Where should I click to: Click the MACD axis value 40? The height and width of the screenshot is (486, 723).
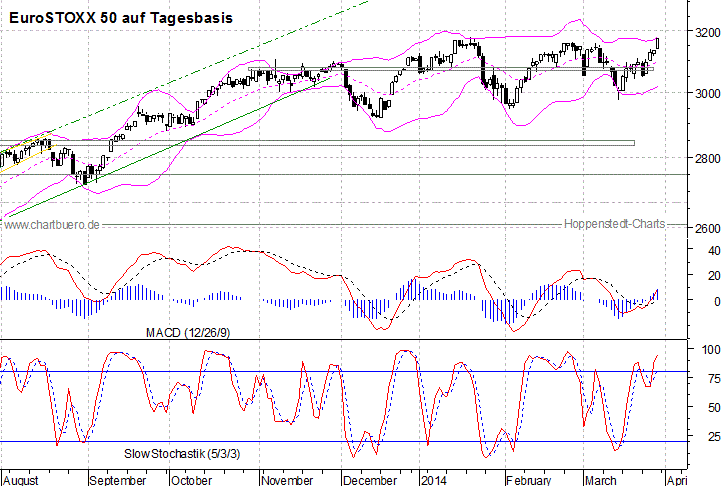(714, 251)
